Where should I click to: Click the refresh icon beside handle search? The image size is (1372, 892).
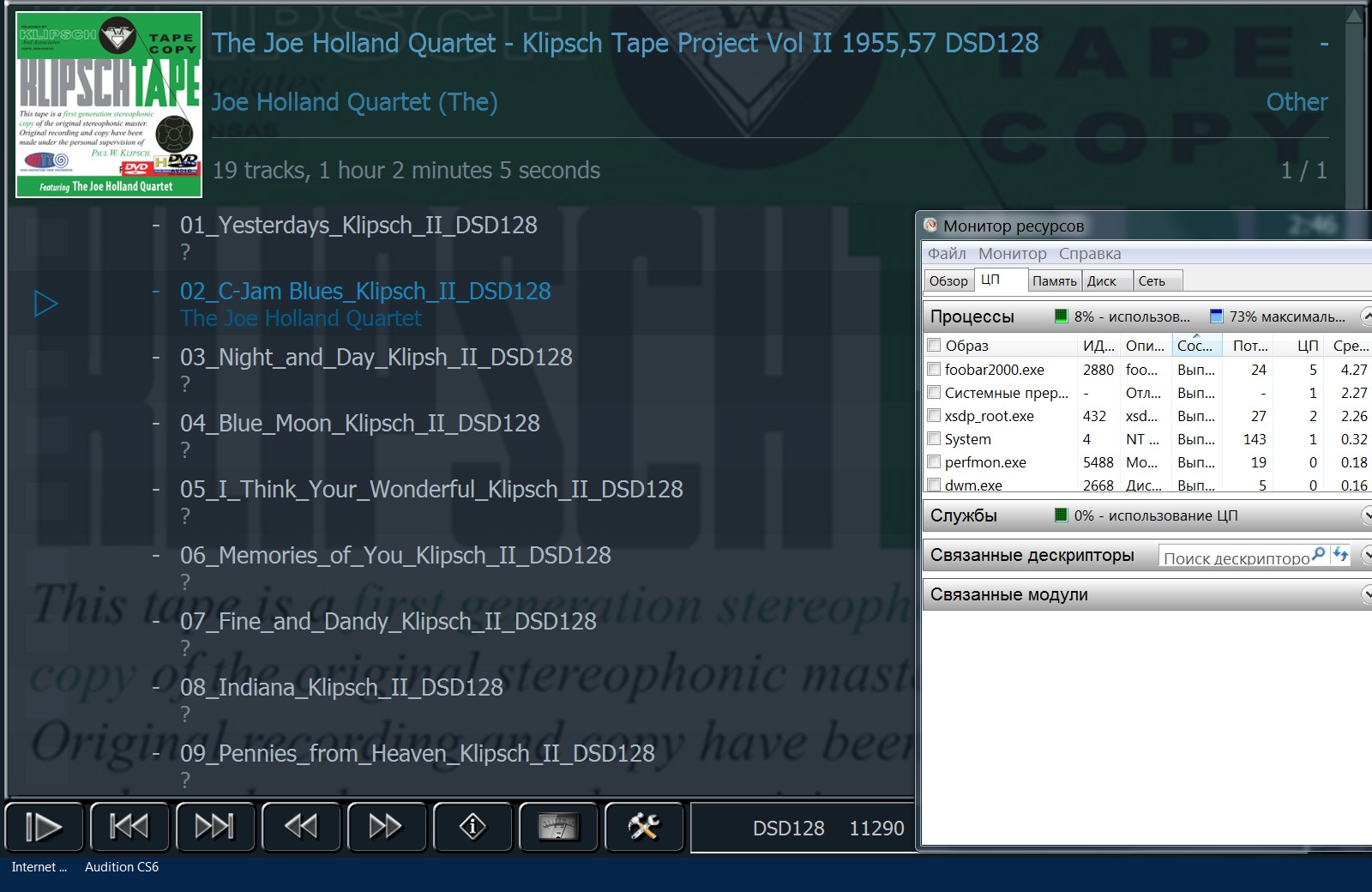pos(1340,555)
